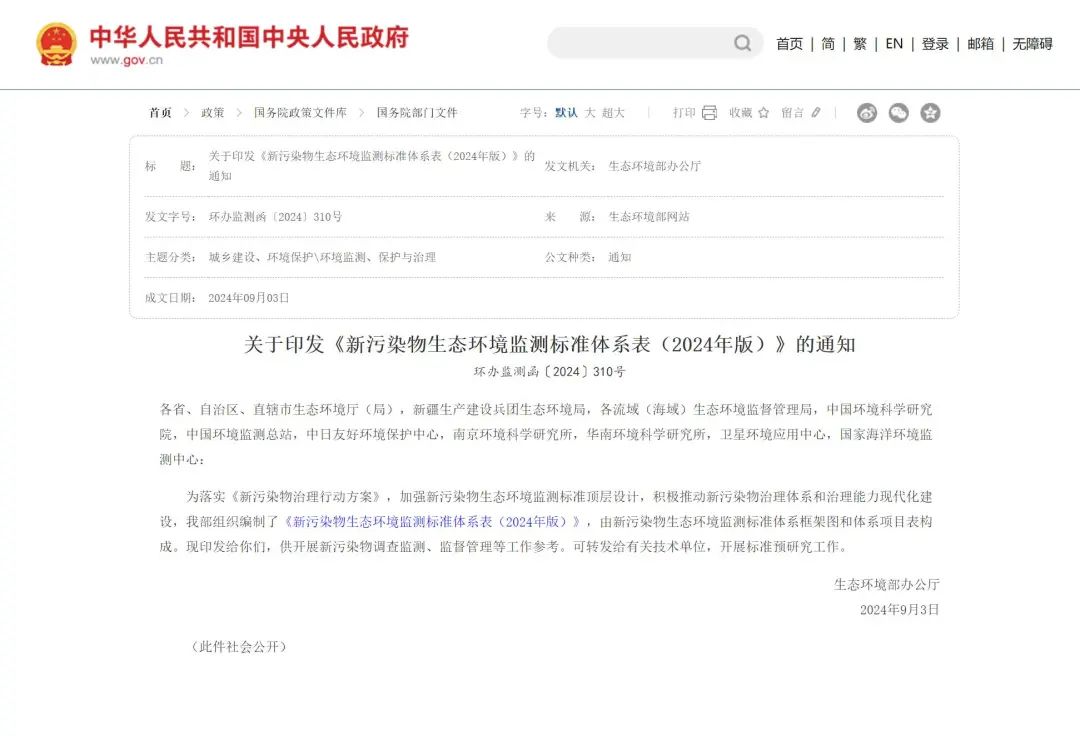Share the article to WeChat

point(898,113)
